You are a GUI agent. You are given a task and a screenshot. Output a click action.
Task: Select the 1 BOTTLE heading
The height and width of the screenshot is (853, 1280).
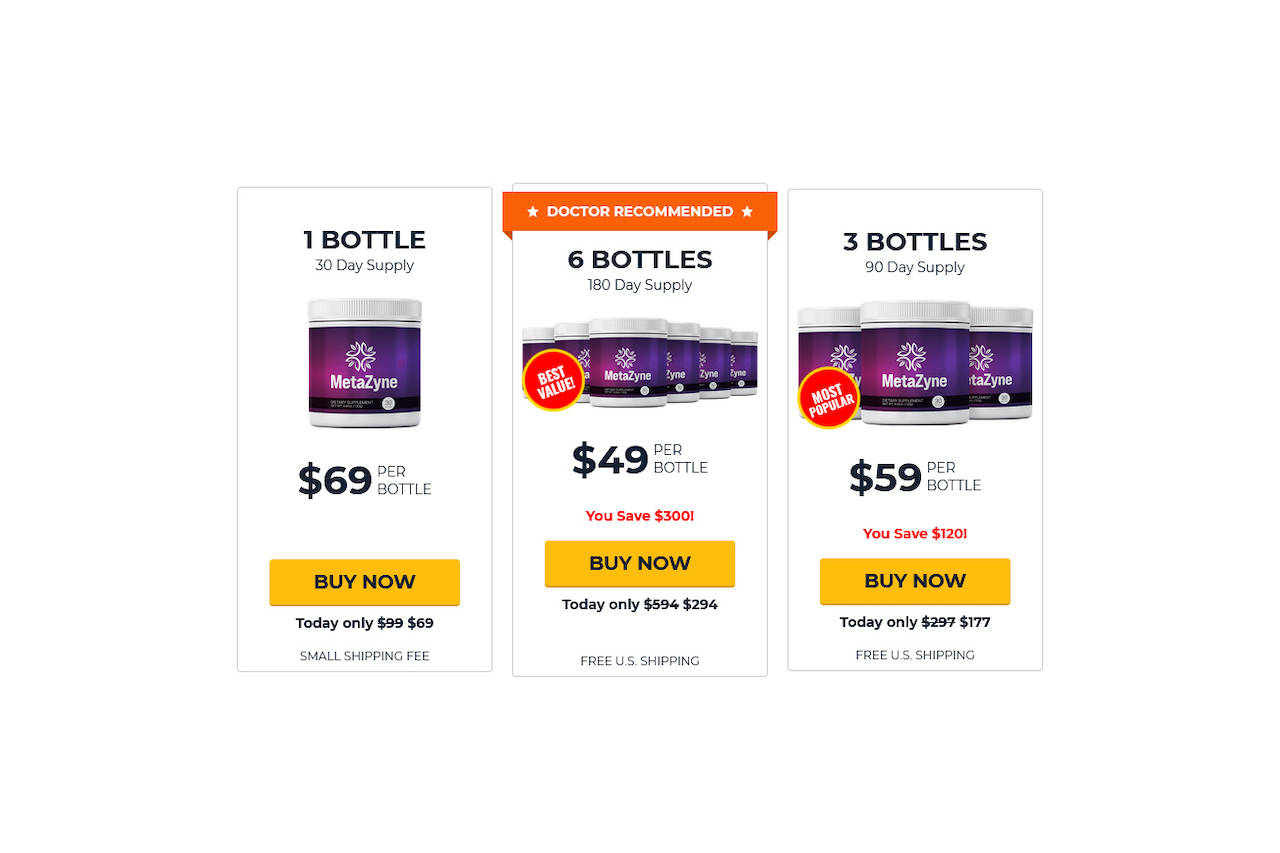coord(364,240)
